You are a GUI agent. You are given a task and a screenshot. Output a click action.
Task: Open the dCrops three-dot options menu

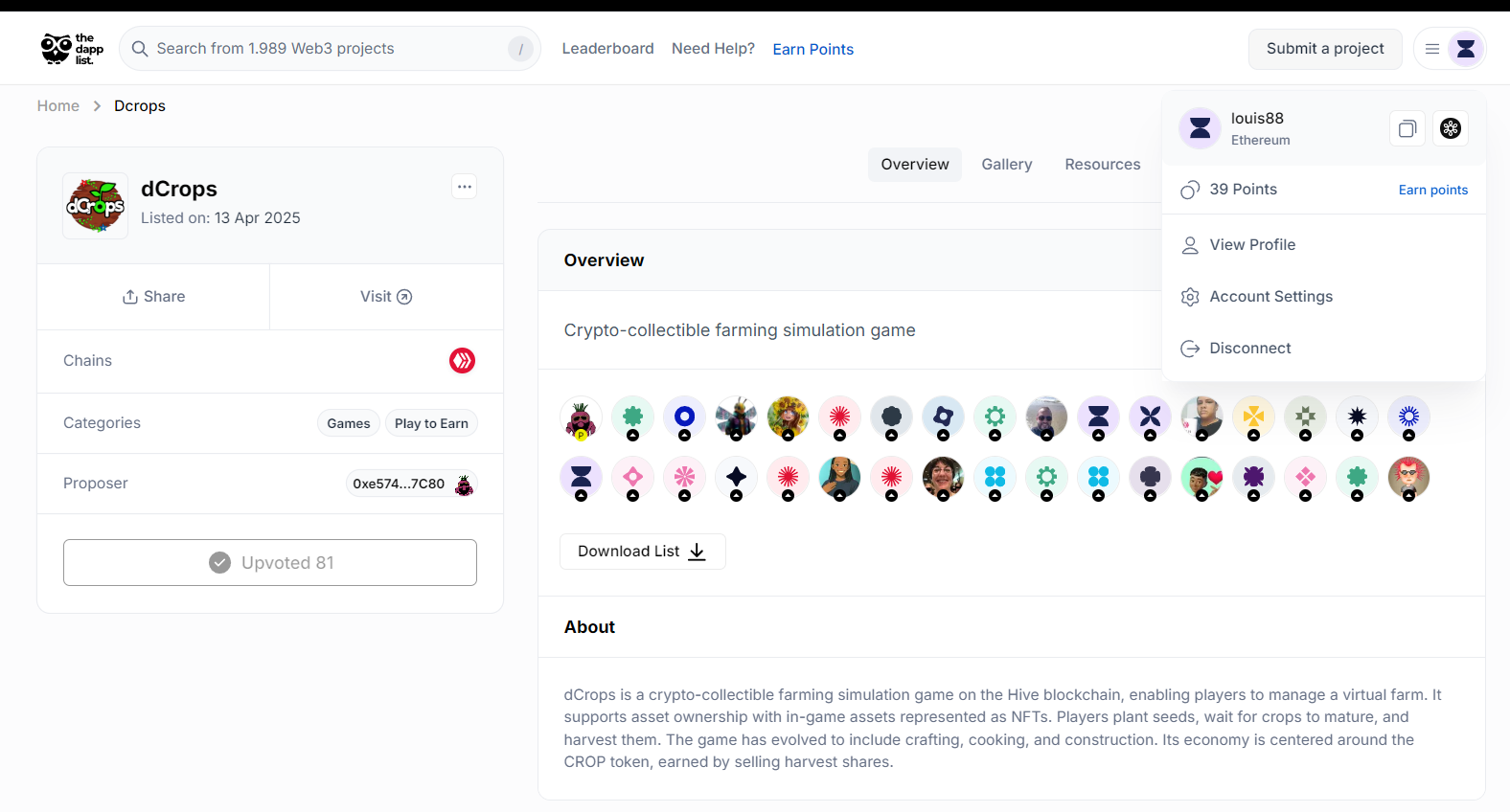coord(465,187)
